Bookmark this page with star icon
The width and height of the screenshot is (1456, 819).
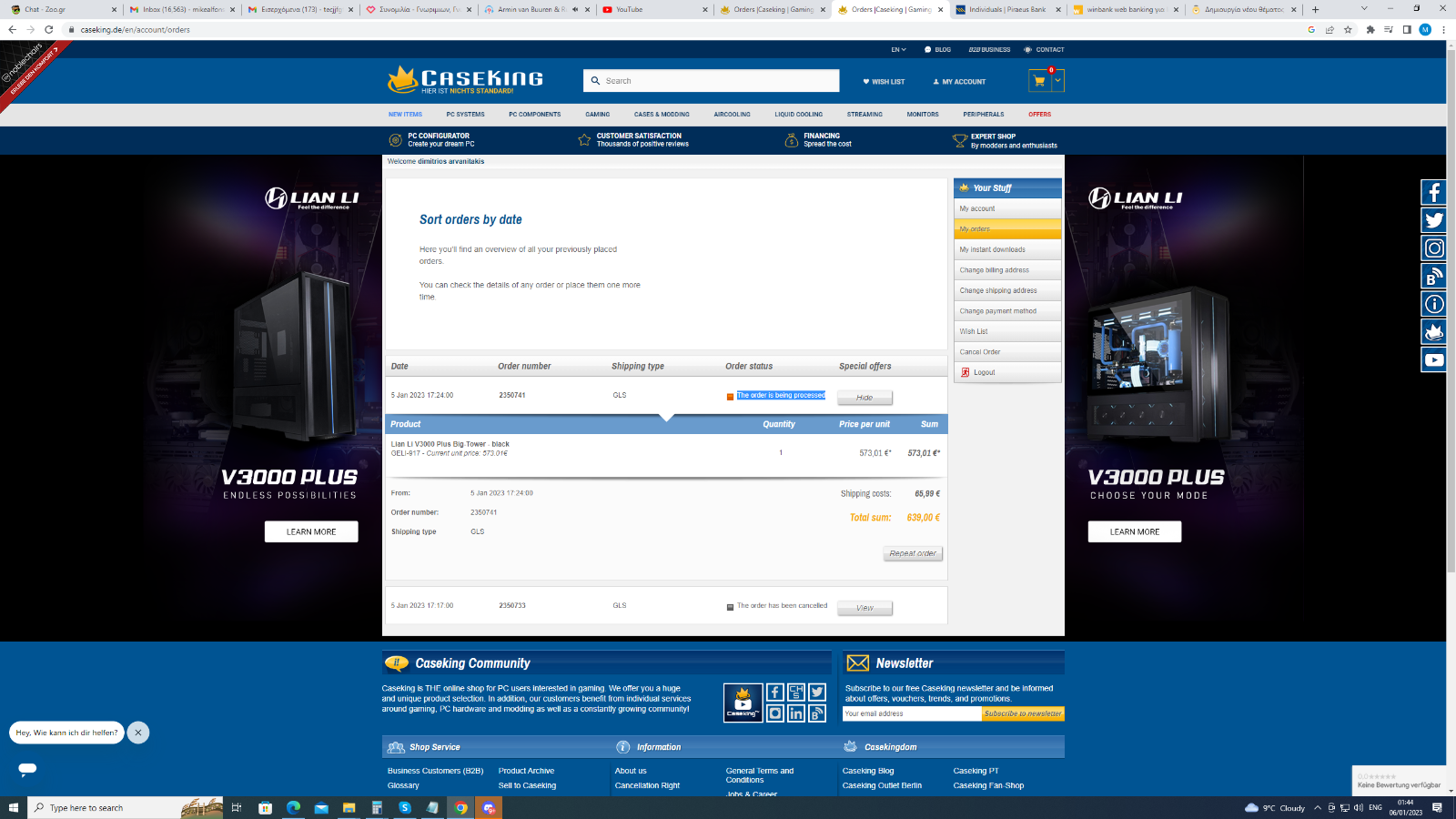coord(1348,29)
